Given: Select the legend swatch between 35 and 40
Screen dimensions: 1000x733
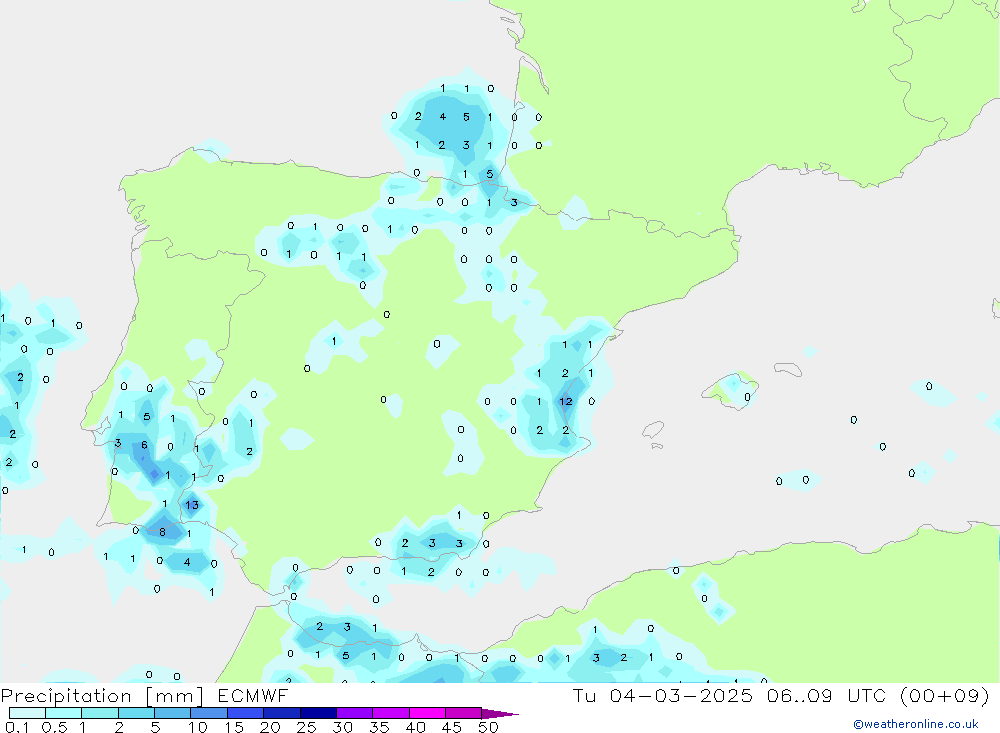Looking at the screenshot, I should (390, 713).
